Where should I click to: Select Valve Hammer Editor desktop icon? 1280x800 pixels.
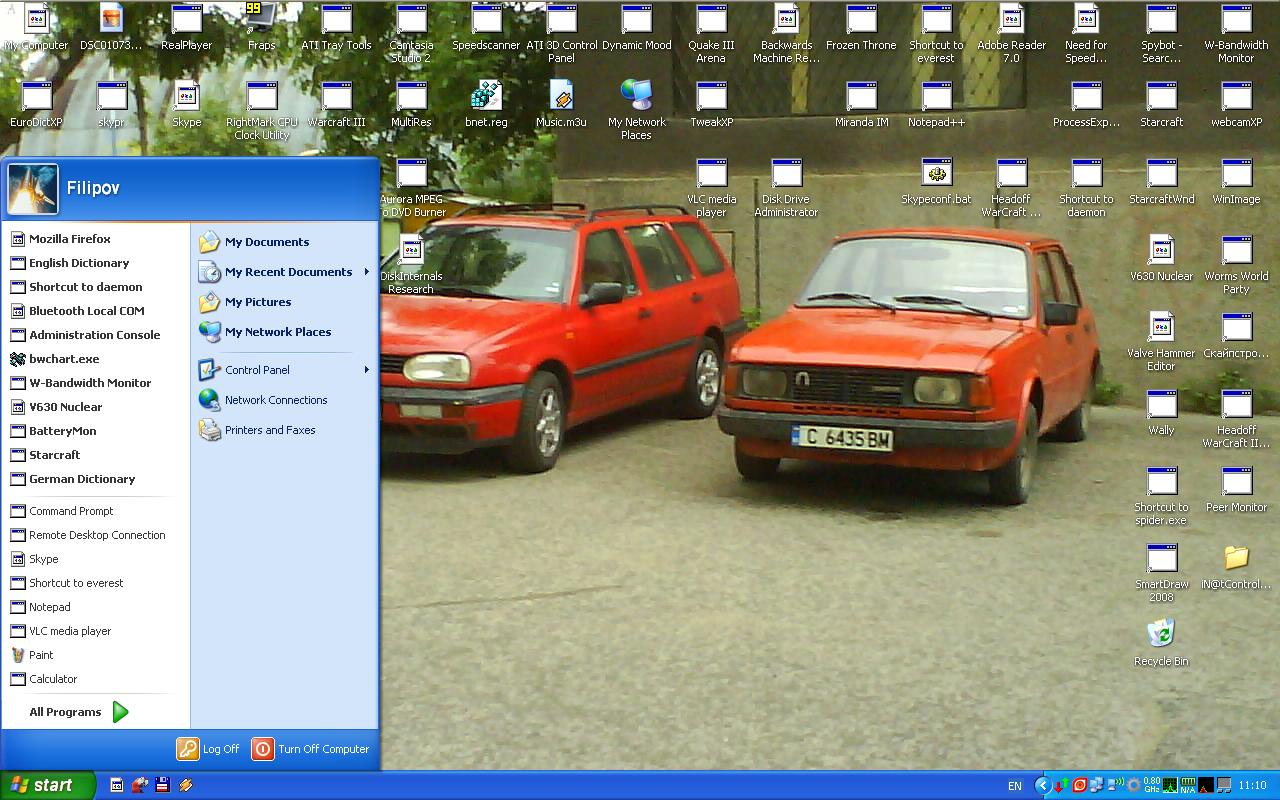pos(1162,342)
